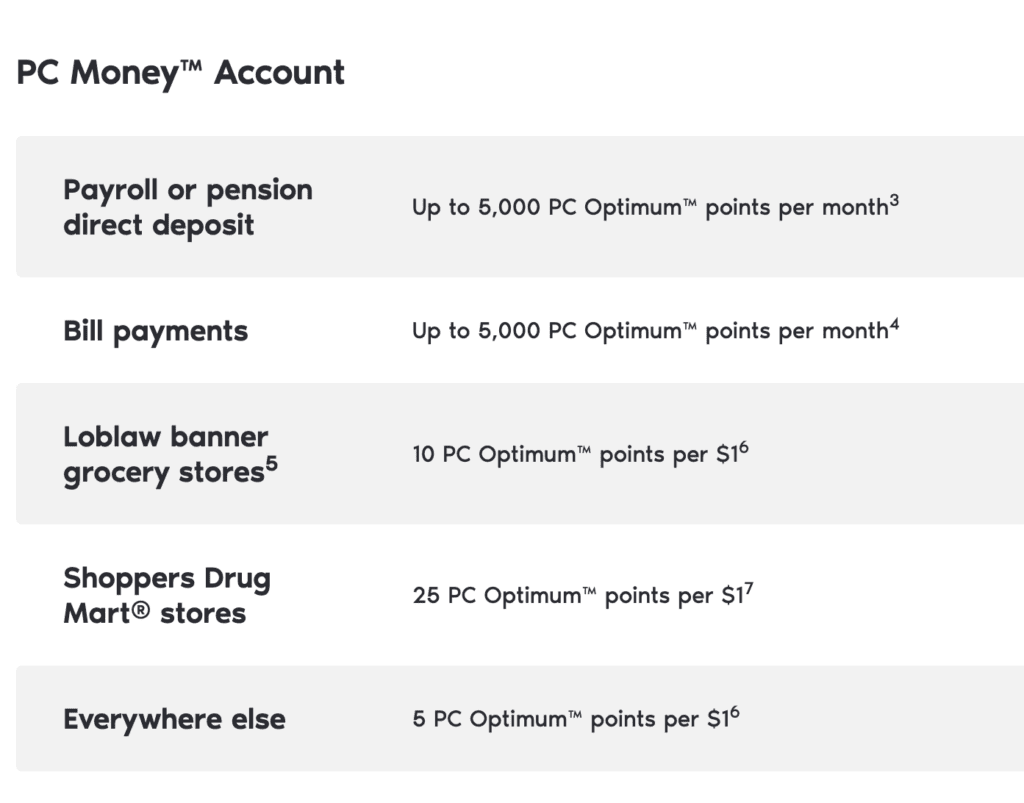Click the registered trademark symbol after Mart
The height and width of the screenshot is (803, 1024).
[x=141, y=612]
